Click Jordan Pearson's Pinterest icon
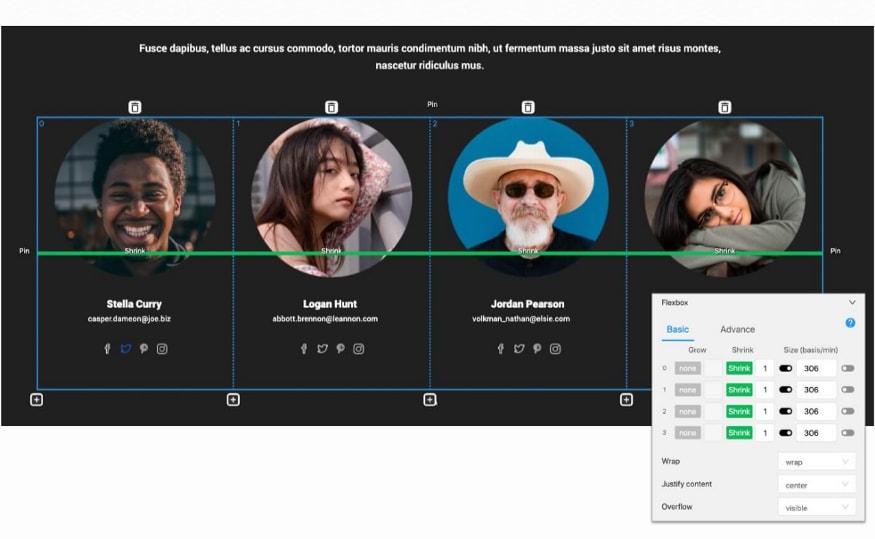The image size is (875, 539). [x=537, y=349]
